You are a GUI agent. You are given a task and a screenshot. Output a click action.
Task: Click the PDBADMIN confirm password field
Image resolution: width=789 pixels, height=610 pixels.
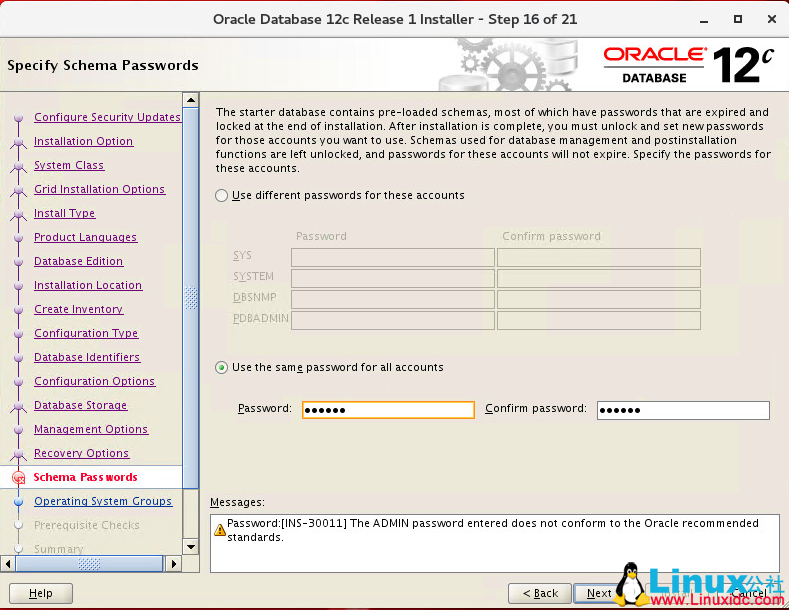(599, 321)
